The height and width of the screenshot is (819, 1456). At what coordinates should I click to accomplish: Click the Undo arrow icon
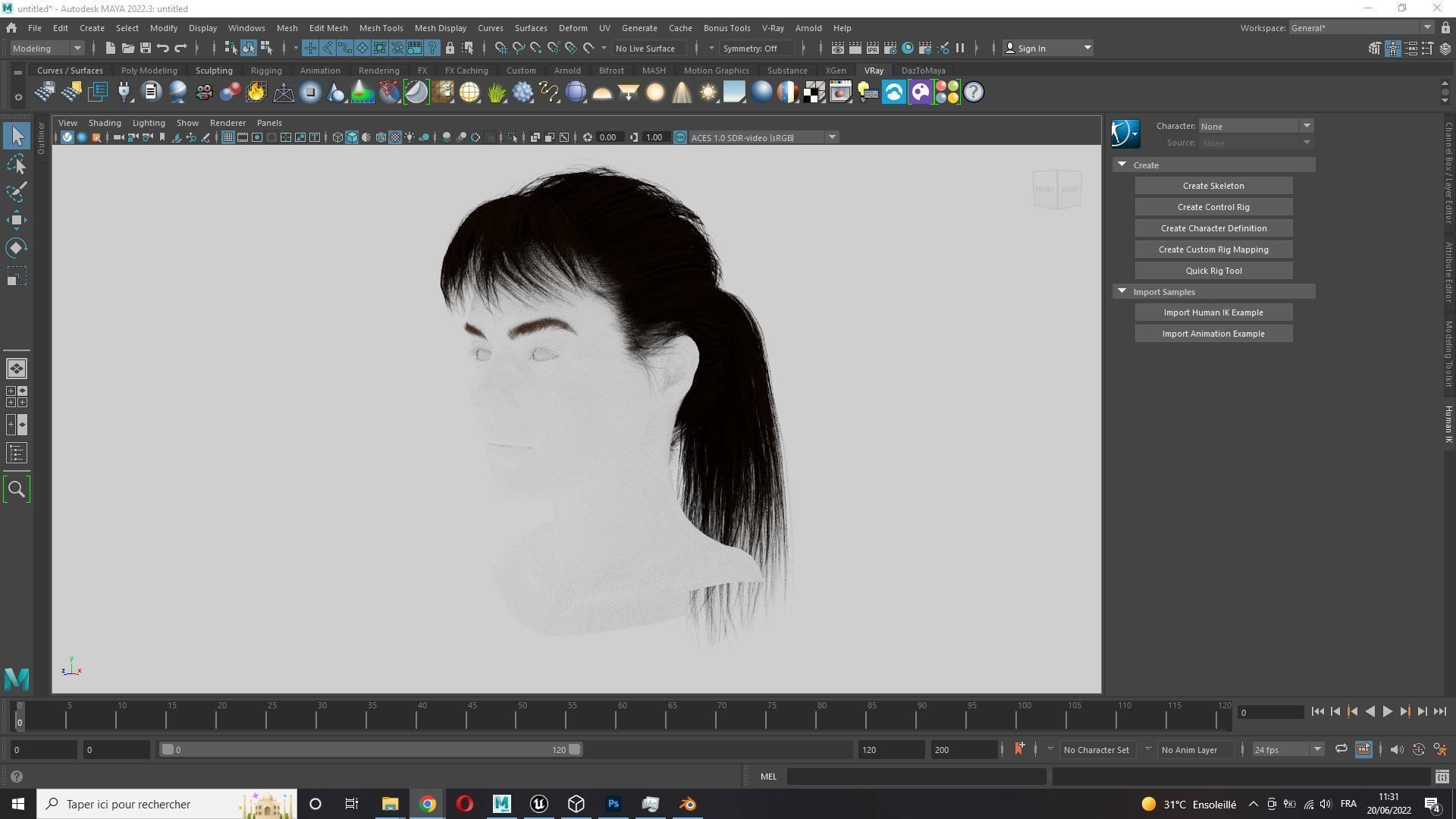(x=162, y=48)
